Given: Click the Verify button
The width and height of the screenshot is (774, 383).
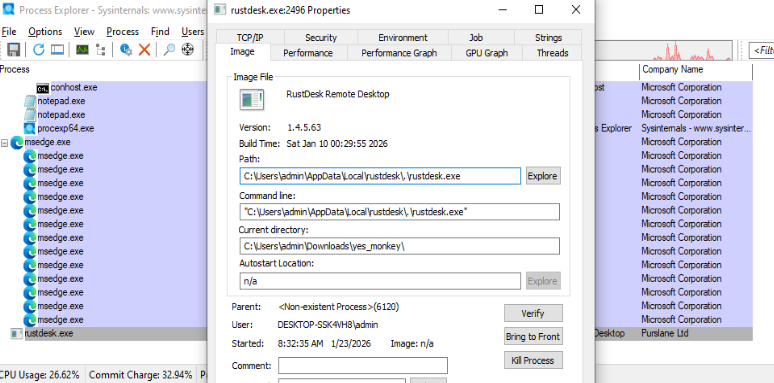Looking at the screenshot, I should click(533, 313).
